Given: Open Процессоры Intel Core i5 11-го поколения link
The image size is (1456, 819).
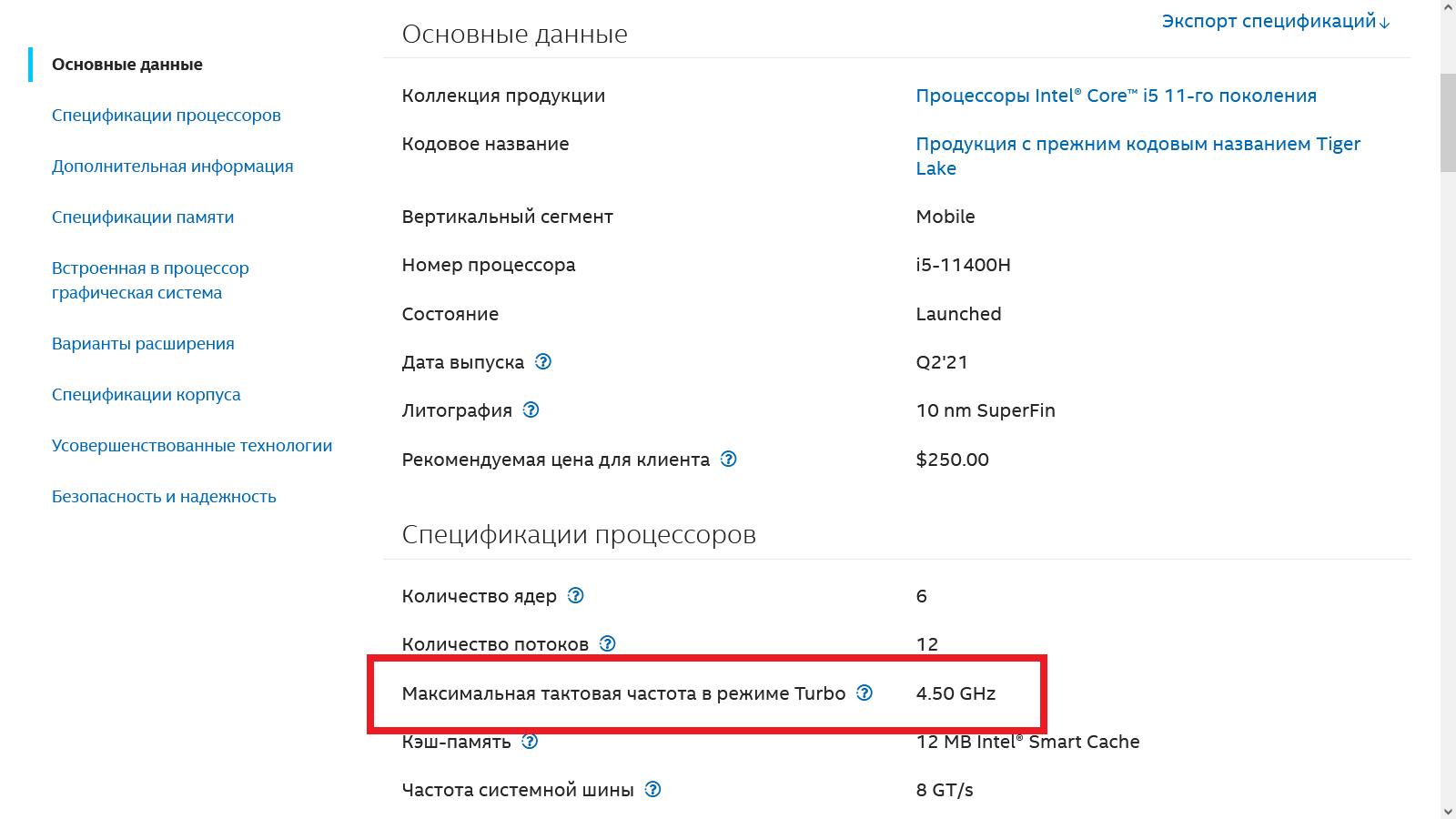Looking at the screenshot, I should click(x=1116, y=96).
